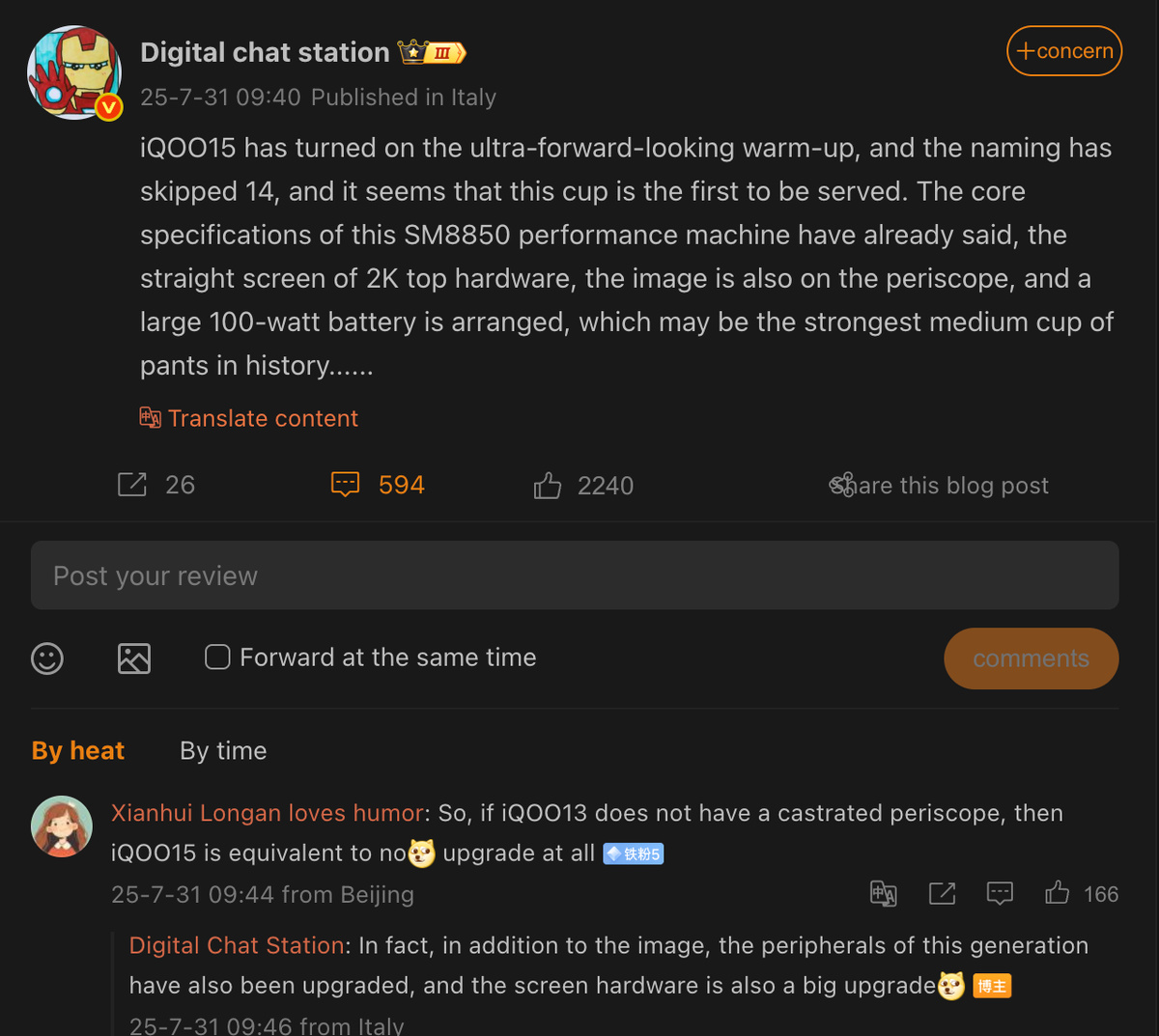Viewport: 1159px width, 1036px height.
Task: Click the comments bubble icon showing 594
Action: click(345, 485)
